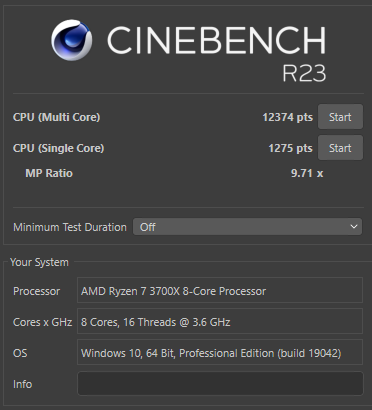Click the R23 version label

click(x=304, y=73)
